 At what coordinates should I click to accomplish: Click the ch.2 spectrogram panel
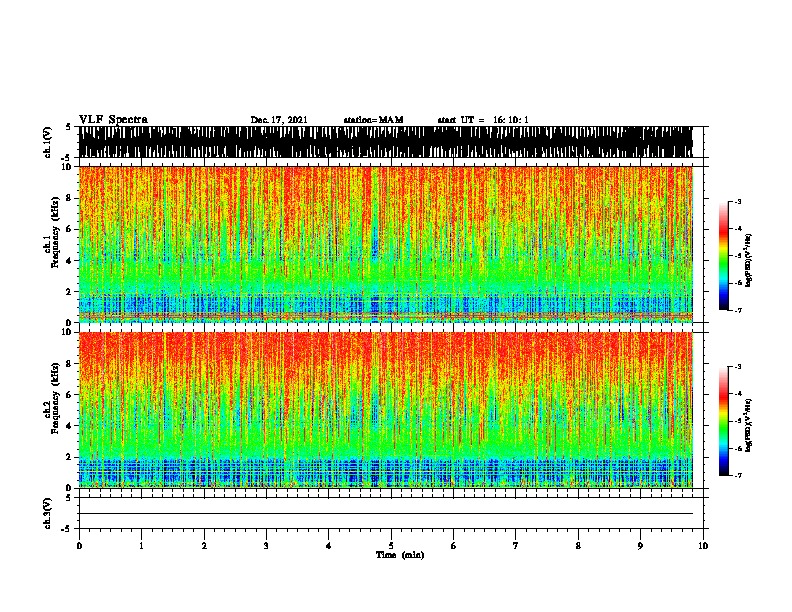click(385, 410)
